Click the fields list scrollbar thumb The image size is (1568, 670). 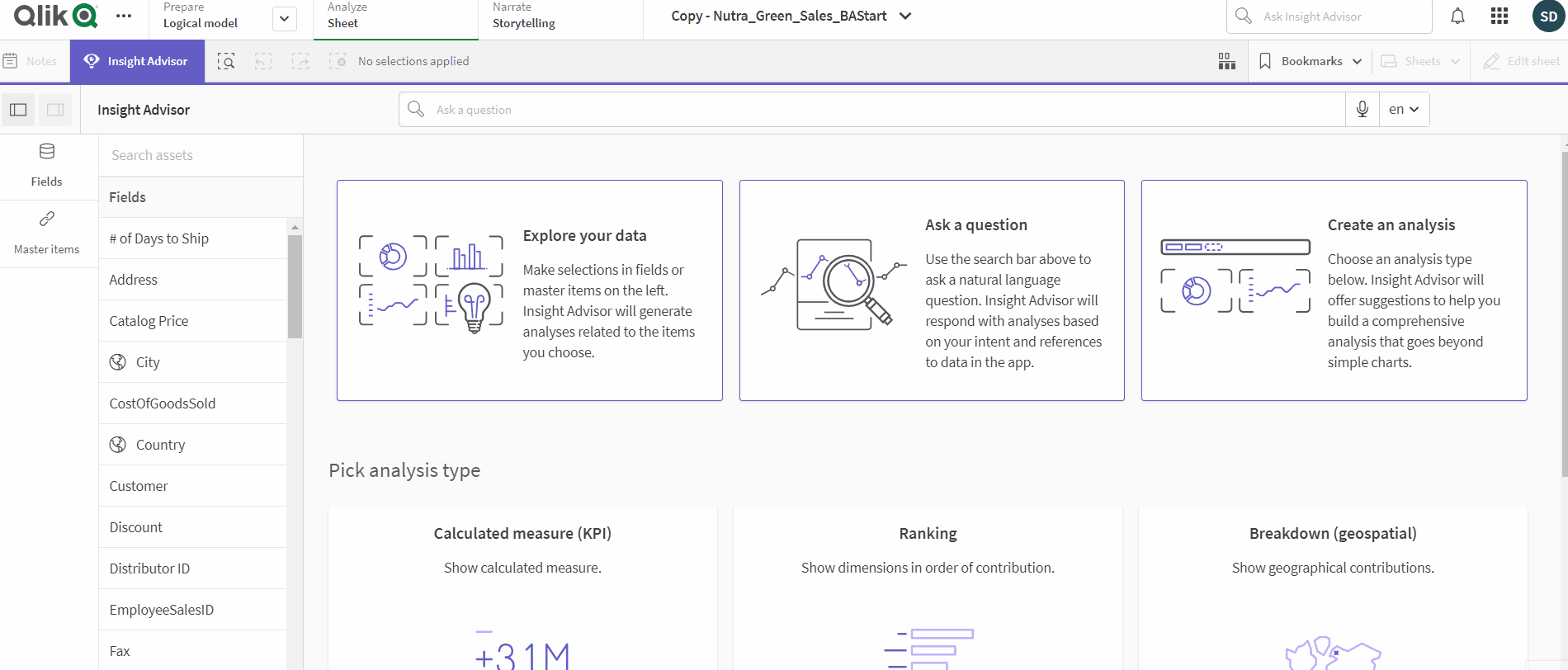click(x=295, y=286)
